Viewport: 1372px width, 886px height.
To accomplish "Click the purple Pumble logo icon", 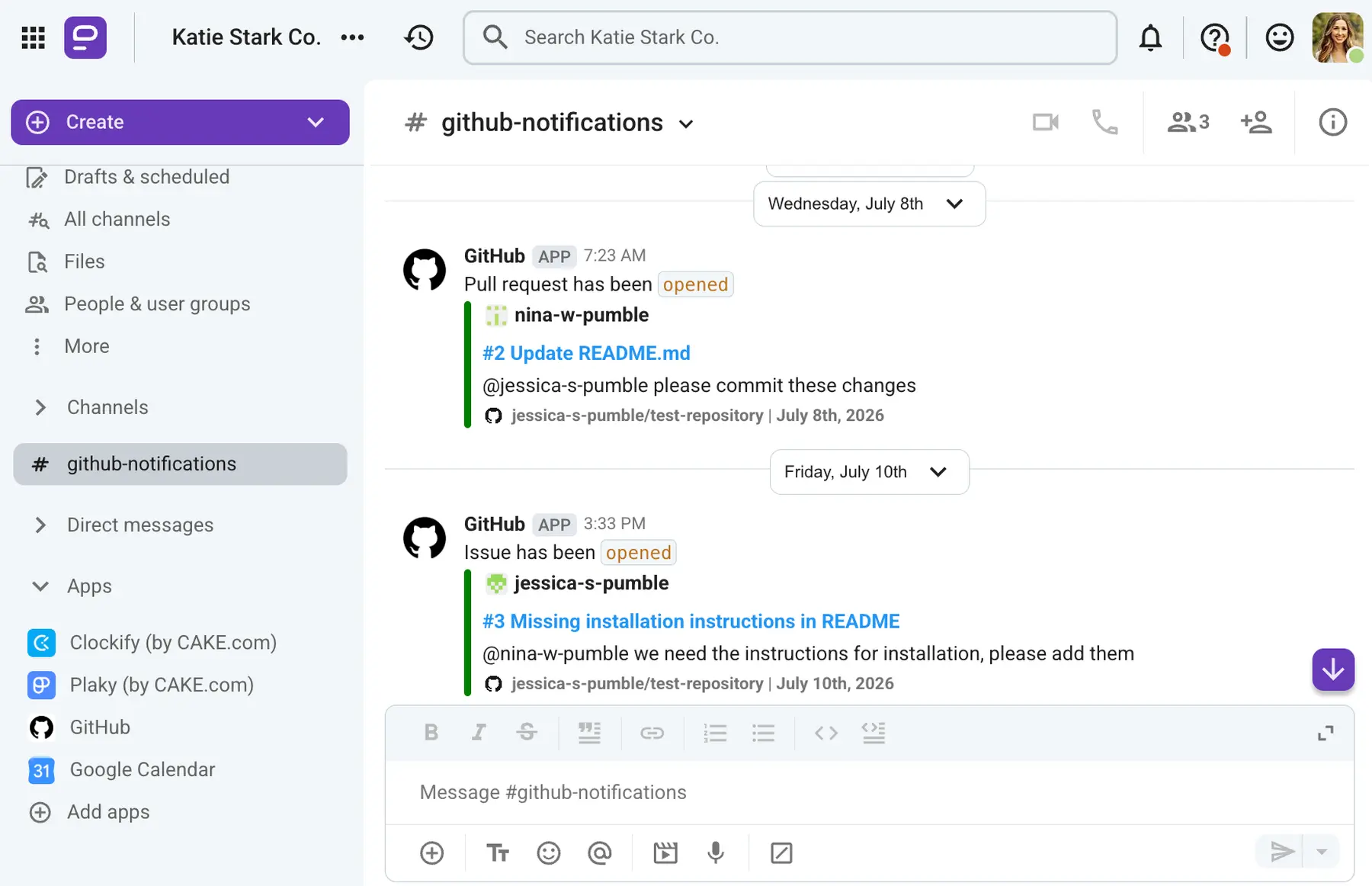I will (x=85, y=37).
